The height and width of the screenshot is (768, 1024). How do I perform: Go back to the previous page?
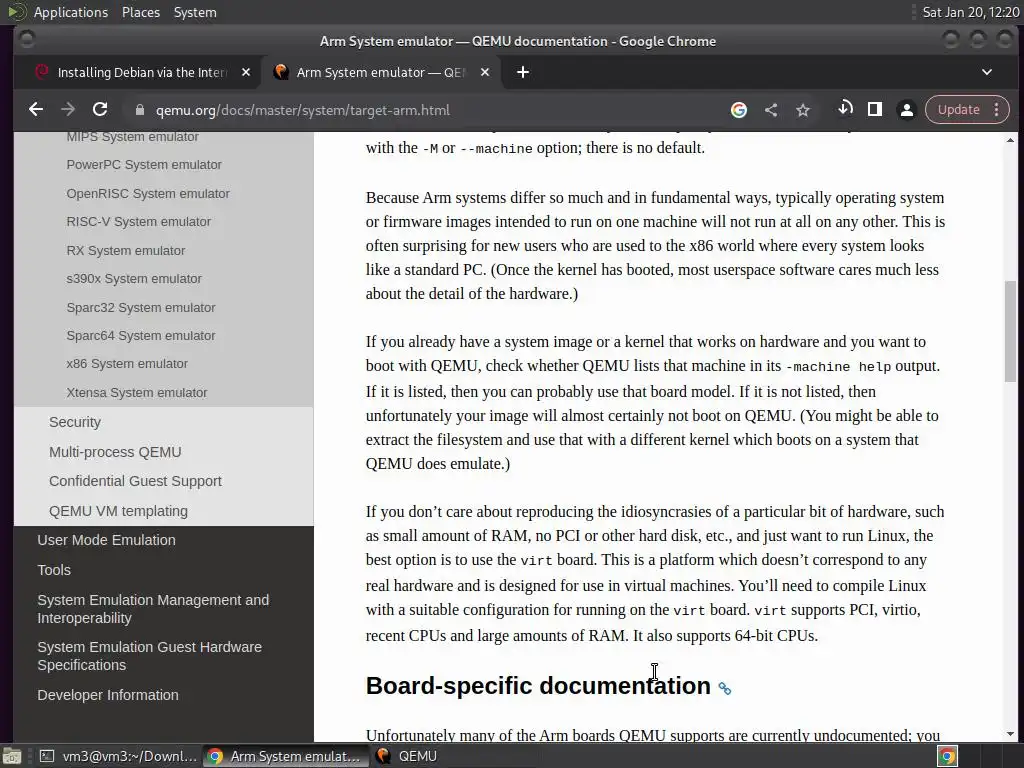36,110
